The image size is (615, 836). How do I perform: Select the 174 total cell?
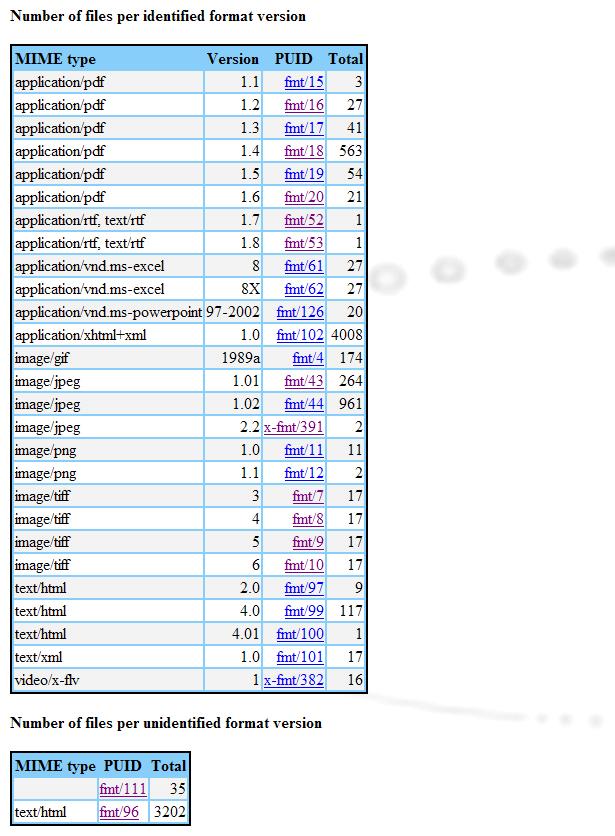pyautogui.click(x=346, y=358)
